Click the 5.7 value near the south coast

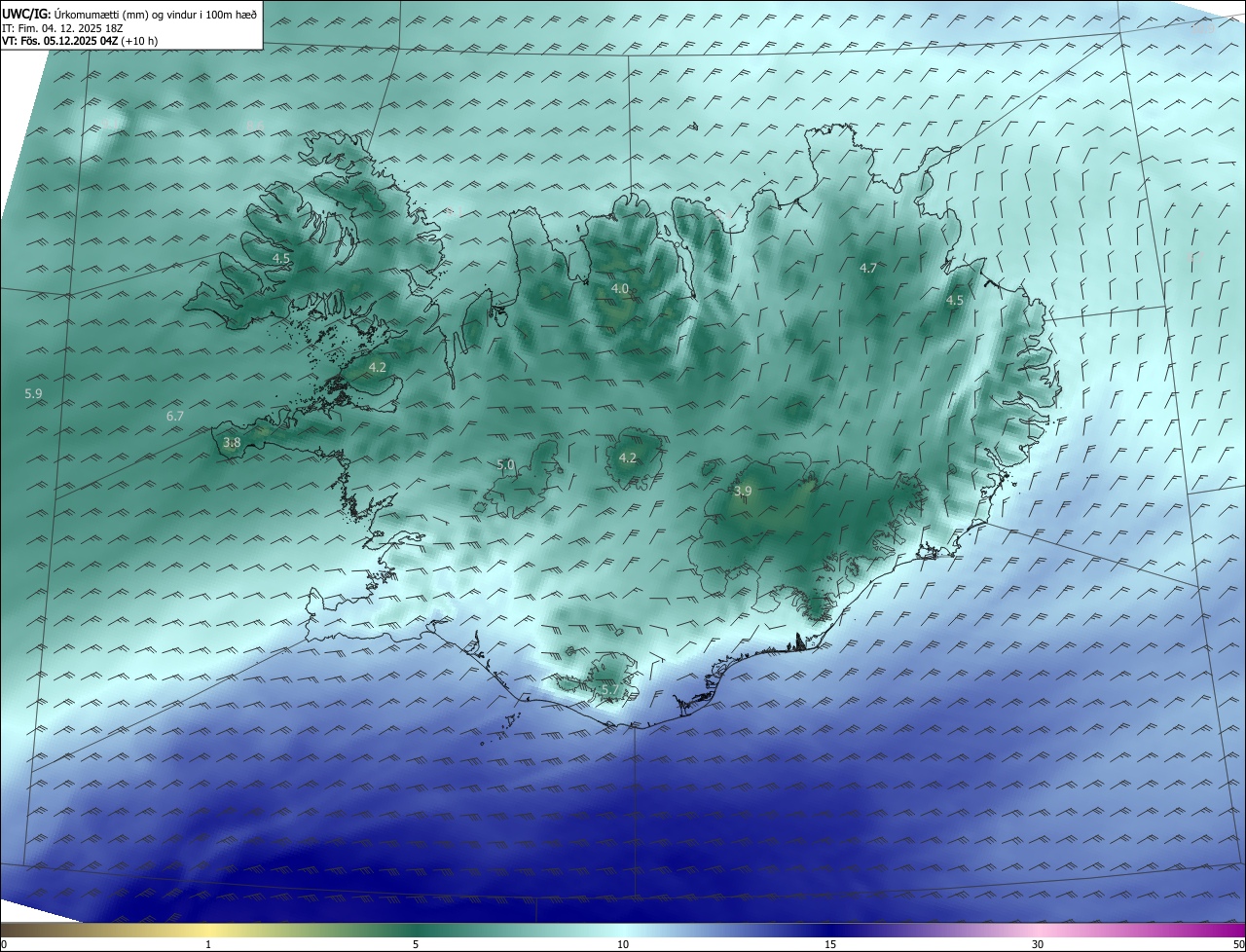[610, 689]
